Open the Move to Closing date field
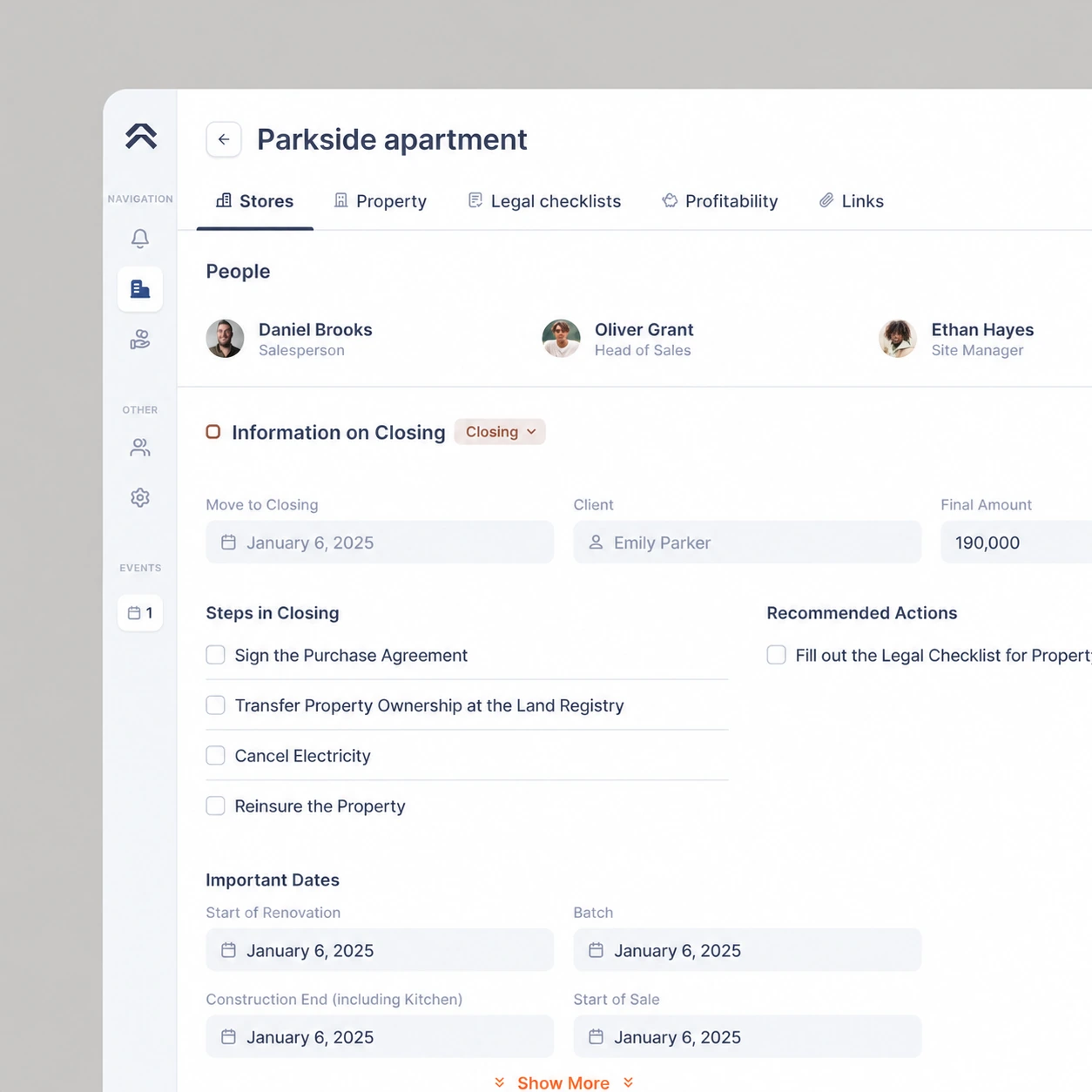 click(x=380, y=543)
